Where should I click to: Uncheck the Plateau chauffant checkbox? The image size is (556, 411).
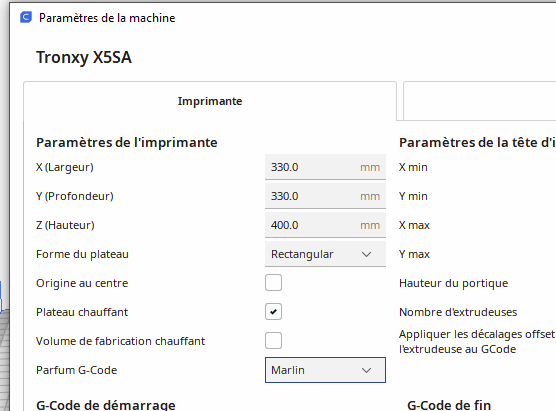[x=273, y=312]
